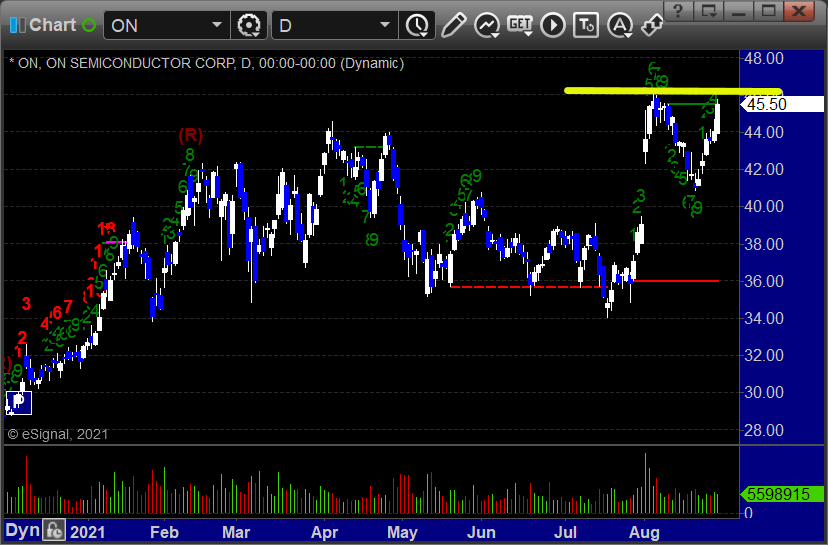Close the chart window

click(x=799, y=11)
